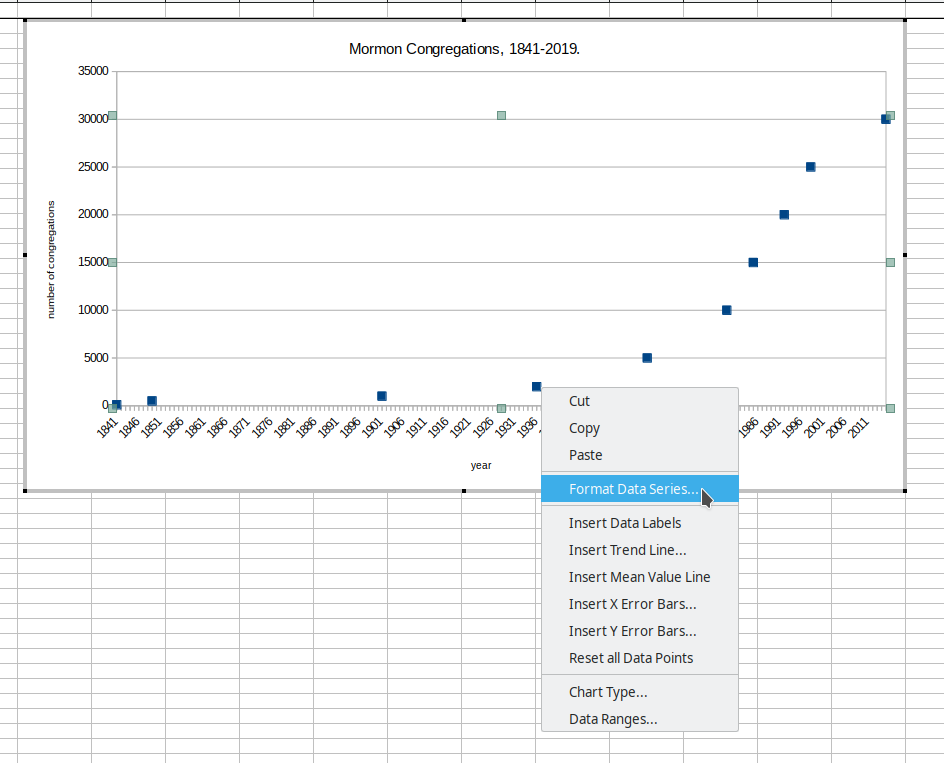Click the bottom-right chart frame handle
This screenshot has height=763, width=944.
tap(905, 491)
